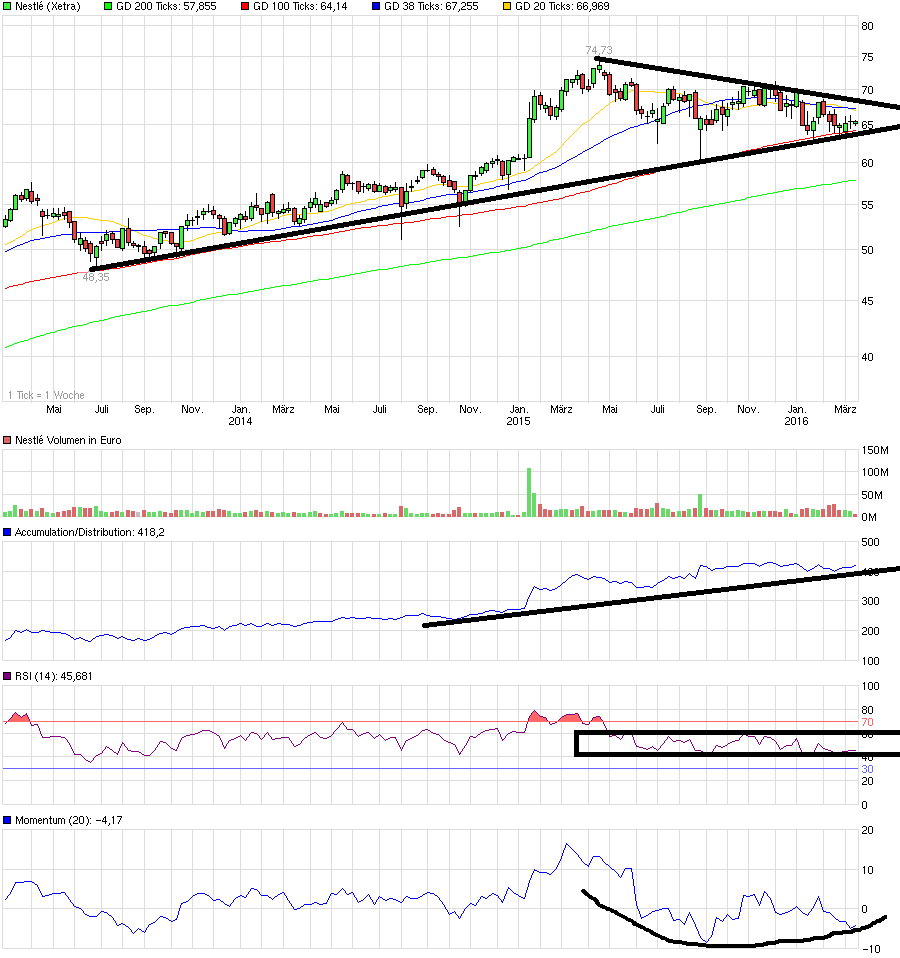Click the 50M volume axis label
Viewport: 900px width, 958px height.
coord(873,495)
